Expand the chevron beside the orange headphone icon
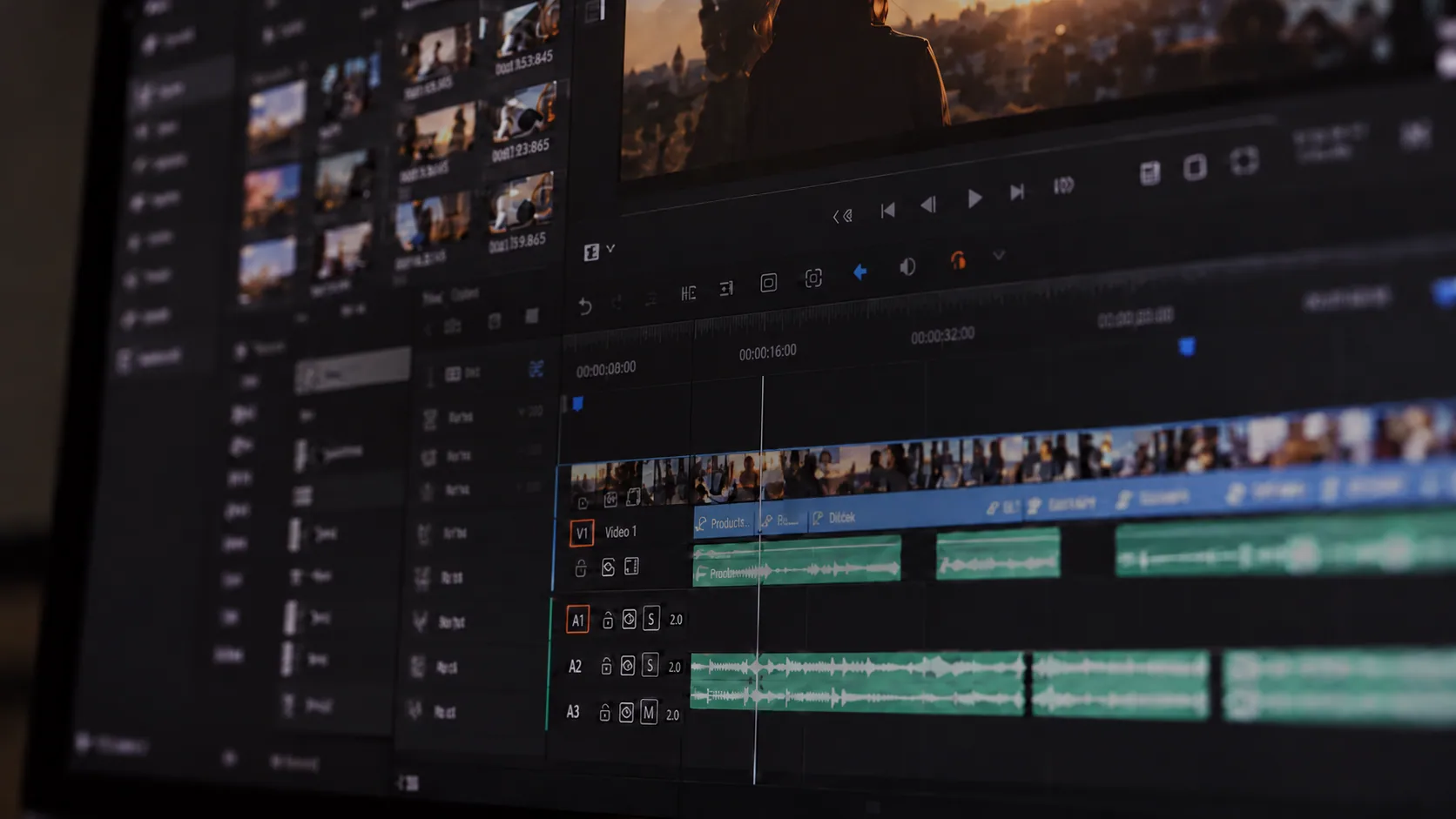Viewport: 1456px width, 819px height. tap(999, 256)
